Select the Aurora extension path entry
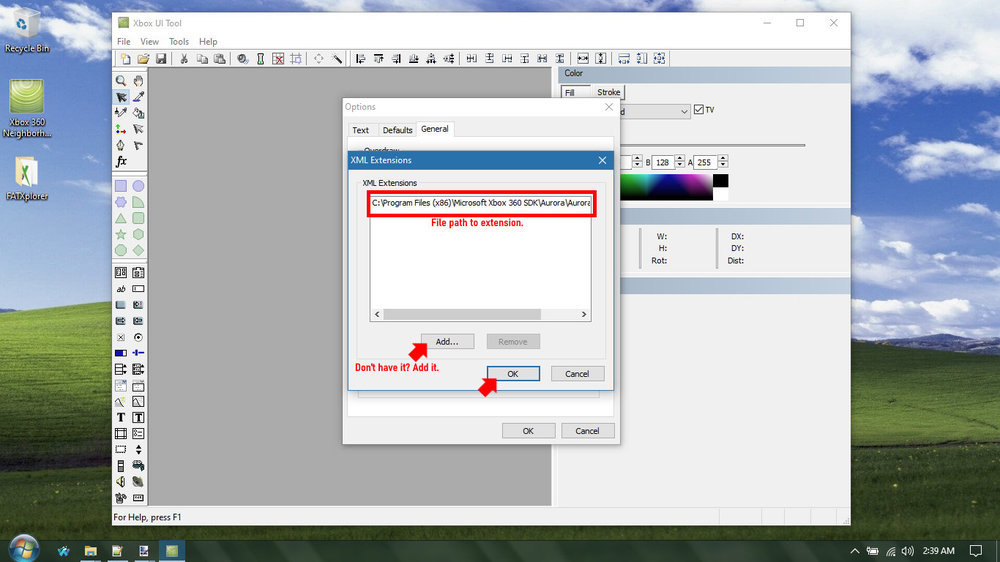1000x562 pixels. [x=481, y=203]
